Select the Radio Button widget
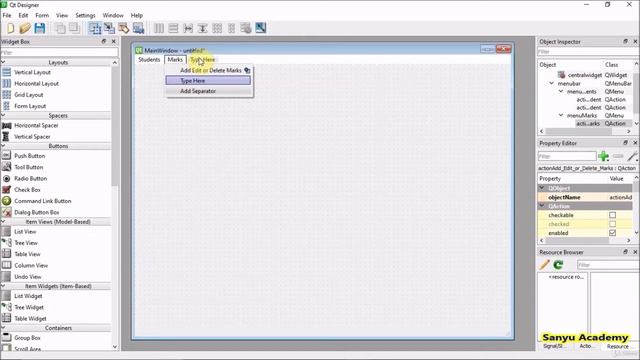The image size is (640, 360). 30,178
